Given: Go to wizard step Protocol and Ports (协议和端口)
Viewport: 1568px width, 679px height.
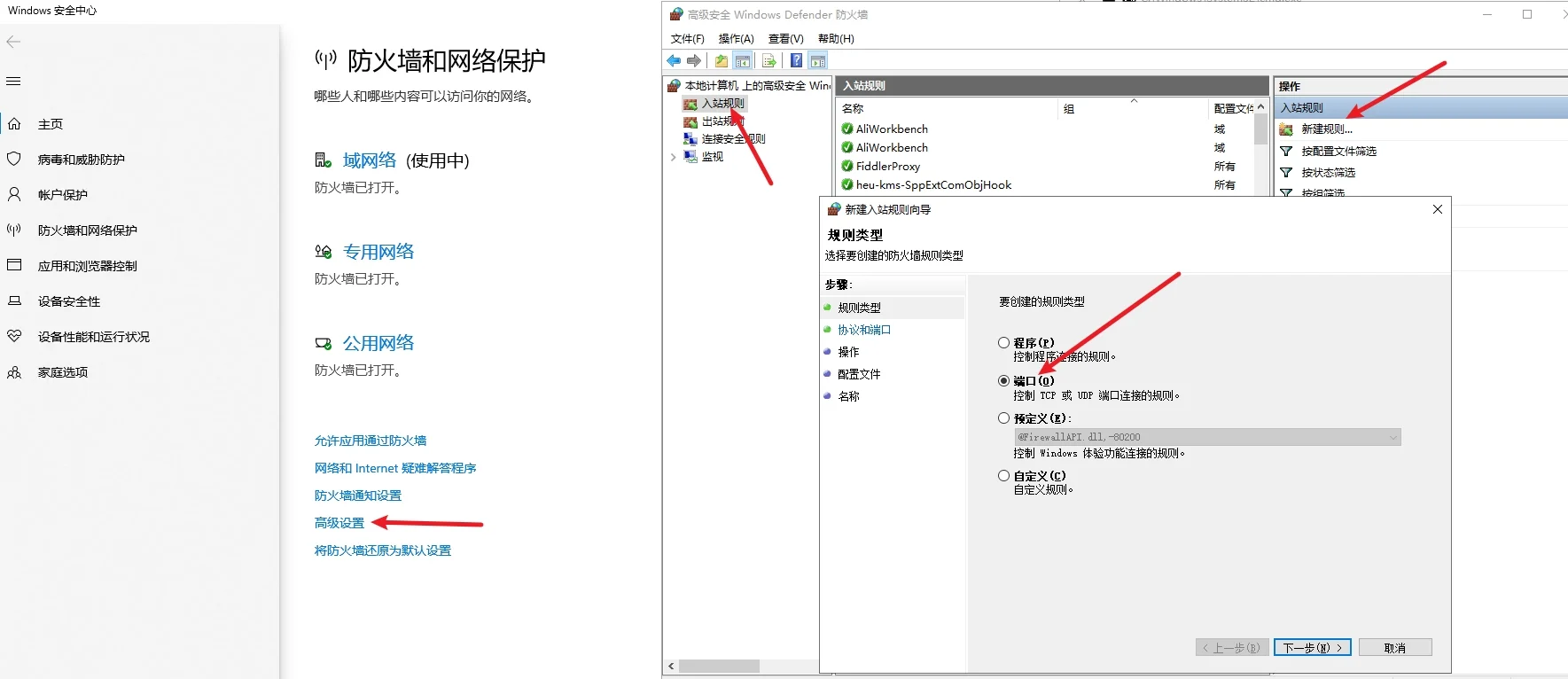Looking at the screenshot, I should tap(864, 330).
